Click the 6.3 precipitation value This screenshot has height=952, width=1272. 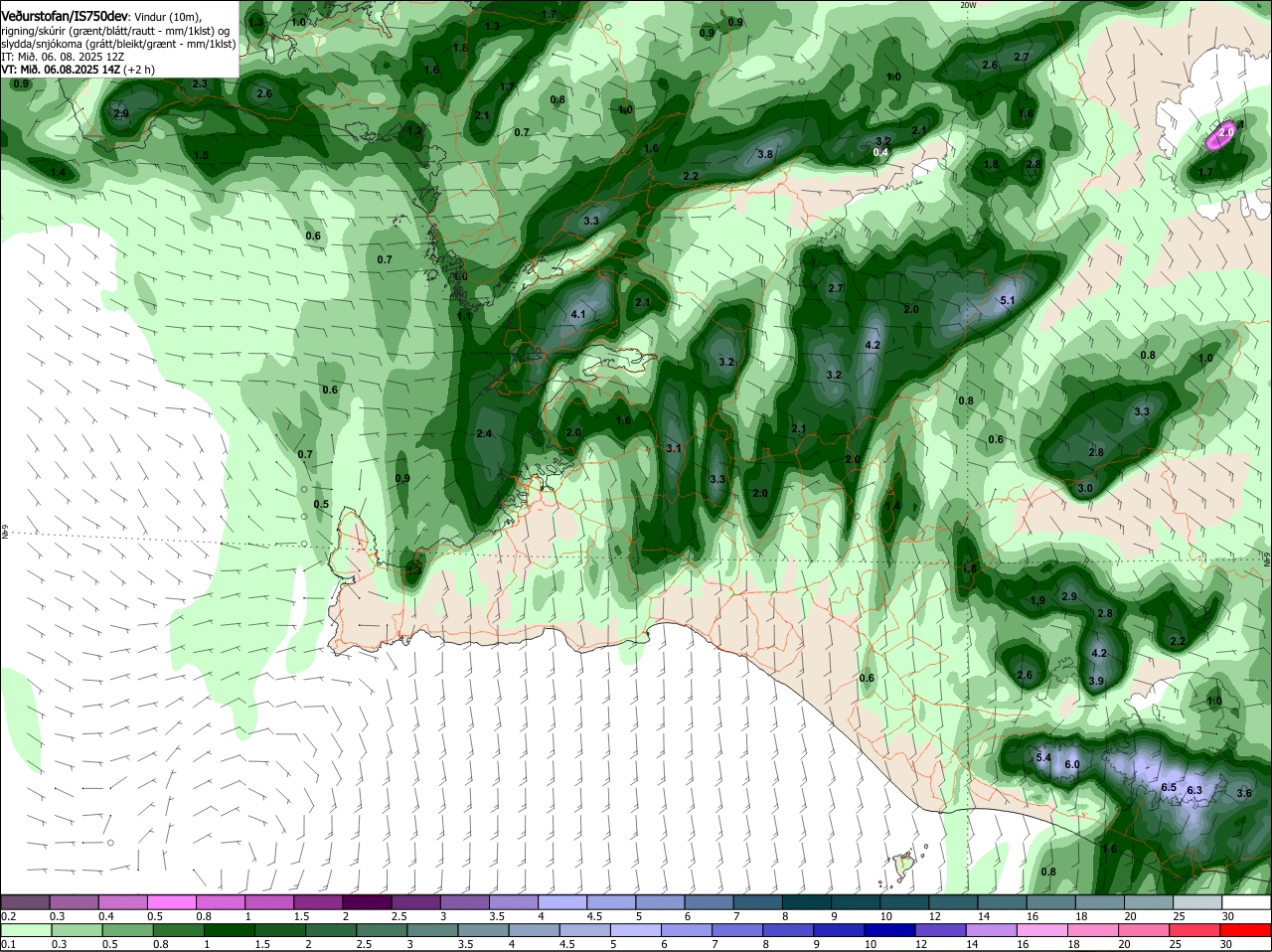1194,790
